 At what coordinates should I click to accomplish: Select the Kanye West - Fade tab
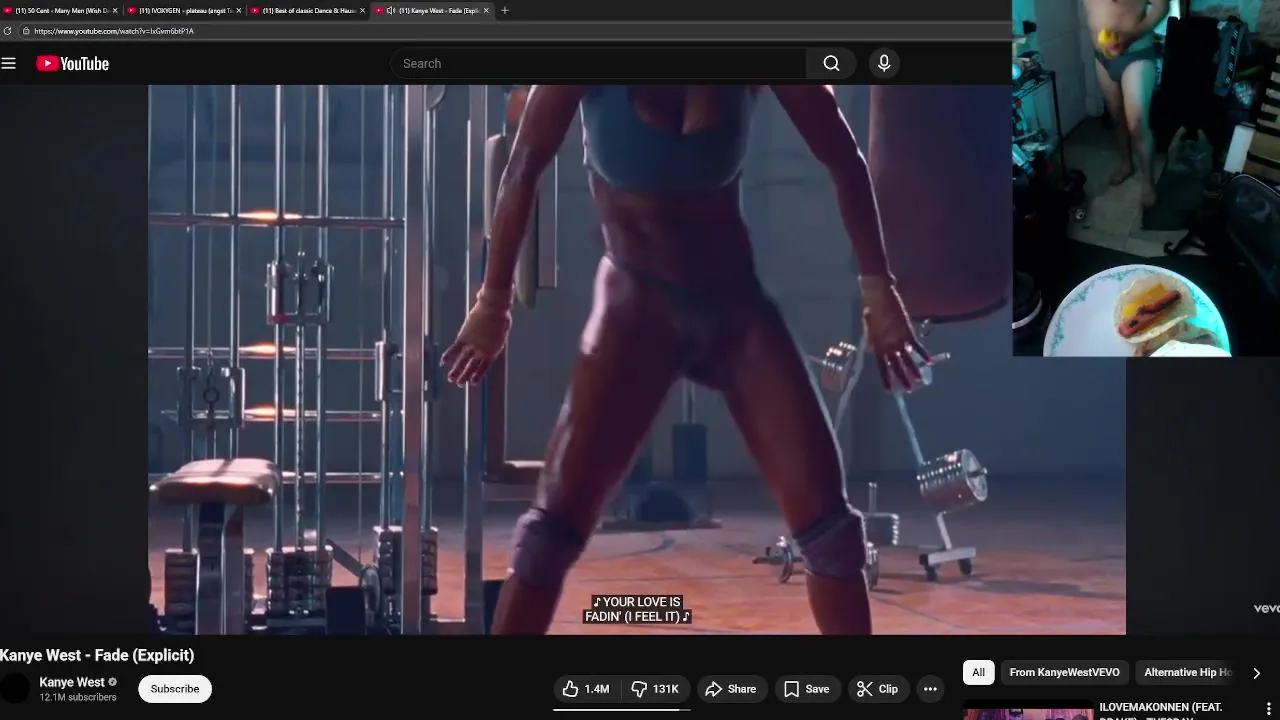coord(432,10)
